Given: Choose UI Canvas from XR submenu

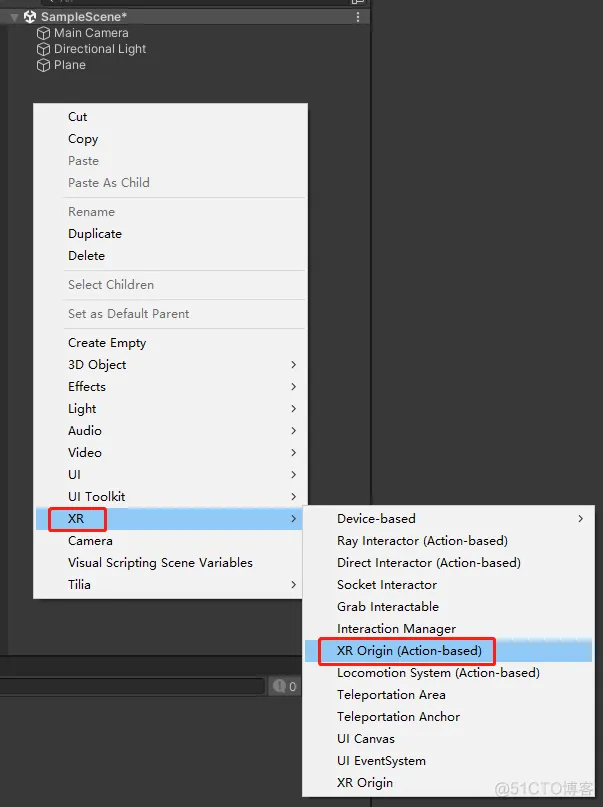Looking at the screenshot, I should (x=449, y=739).
